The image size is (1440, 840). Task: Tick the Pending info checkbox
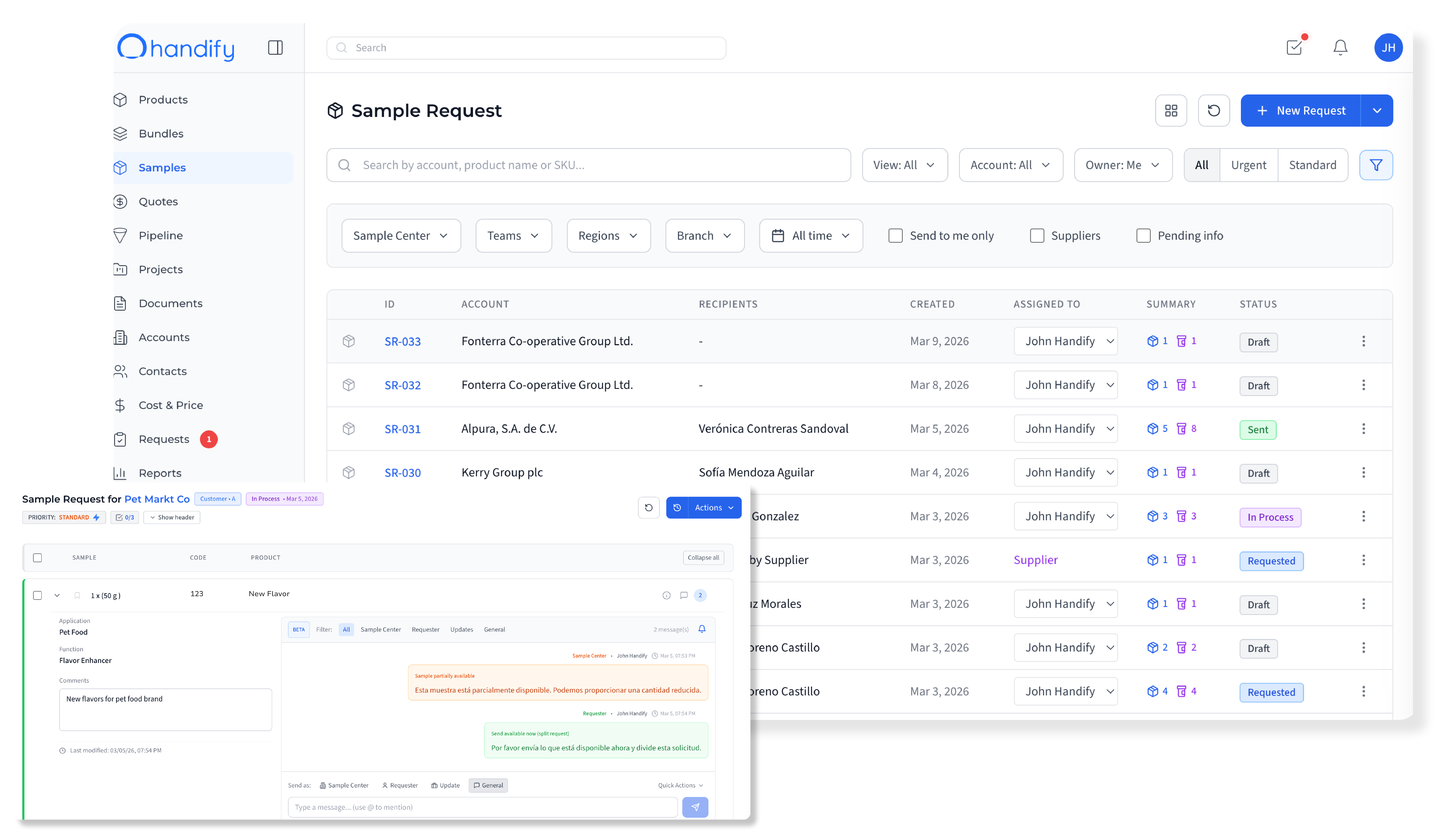click(x=1143, y=235)
